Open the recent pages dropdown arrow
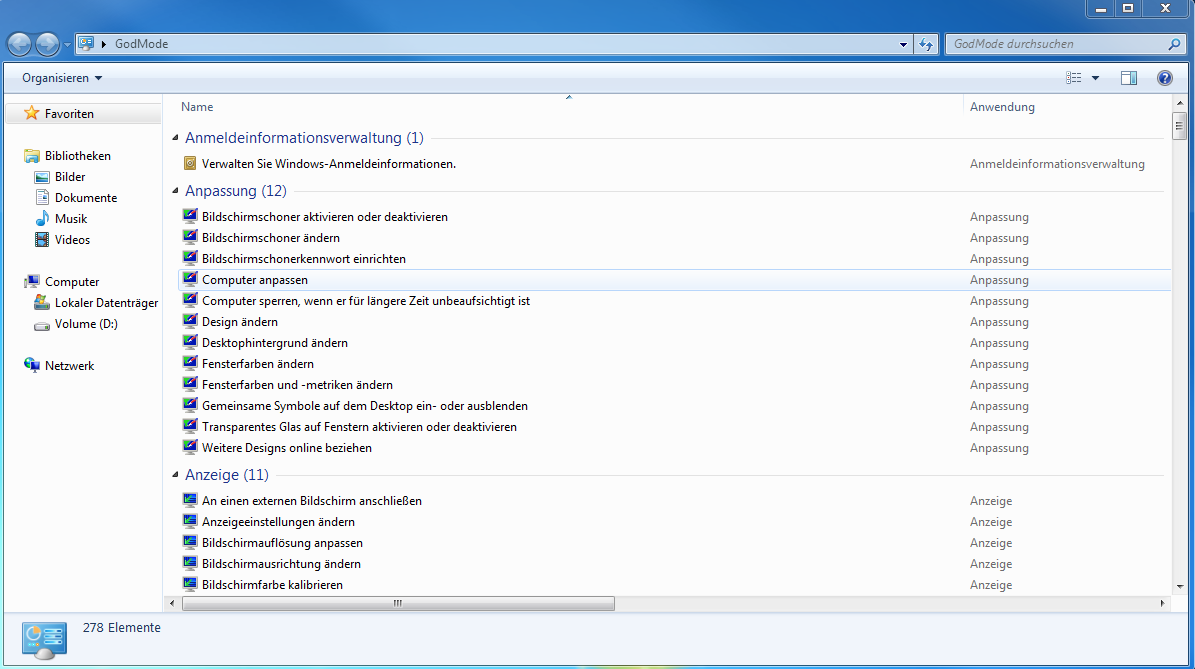This screenshot has width=1195, height=669. coord(67,44)
